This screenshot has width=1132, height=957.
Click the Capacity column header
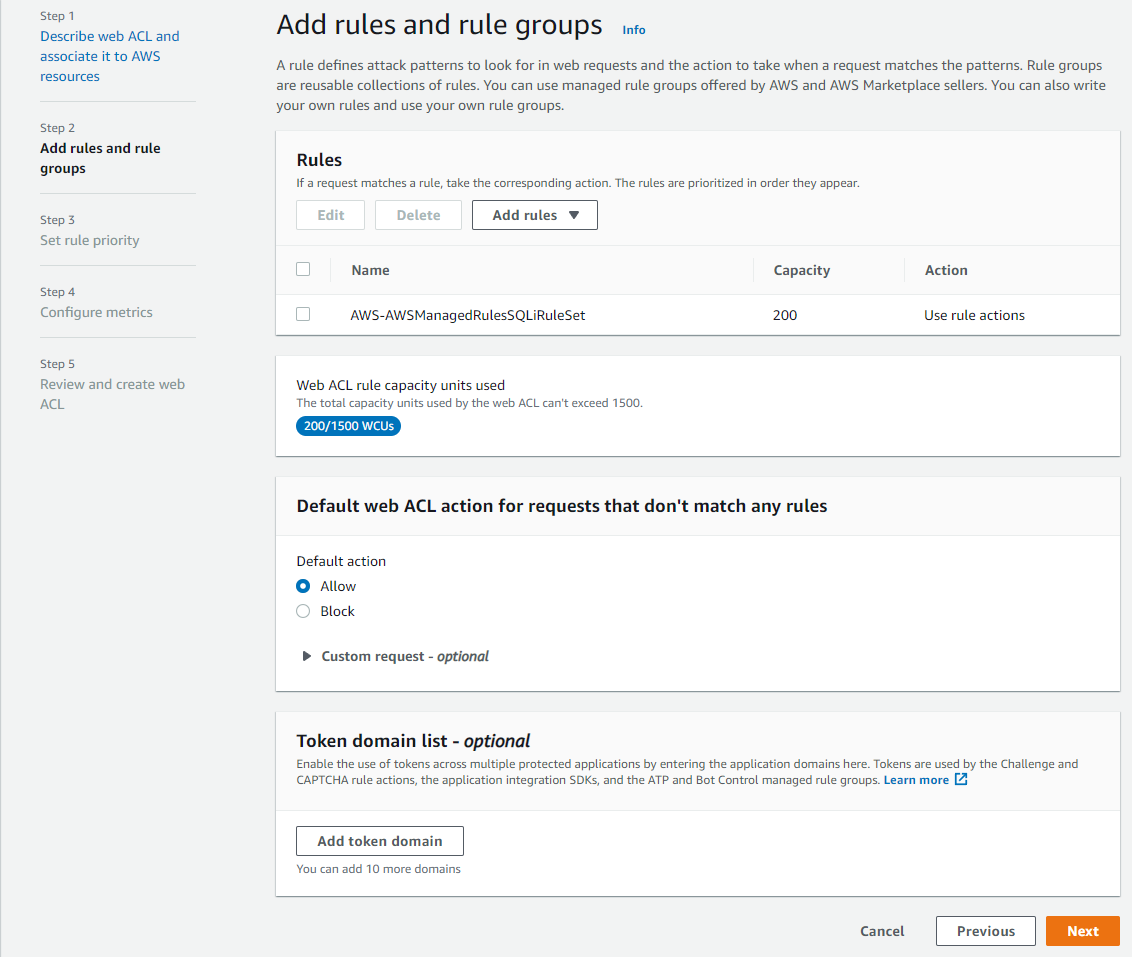click(801, 270)
